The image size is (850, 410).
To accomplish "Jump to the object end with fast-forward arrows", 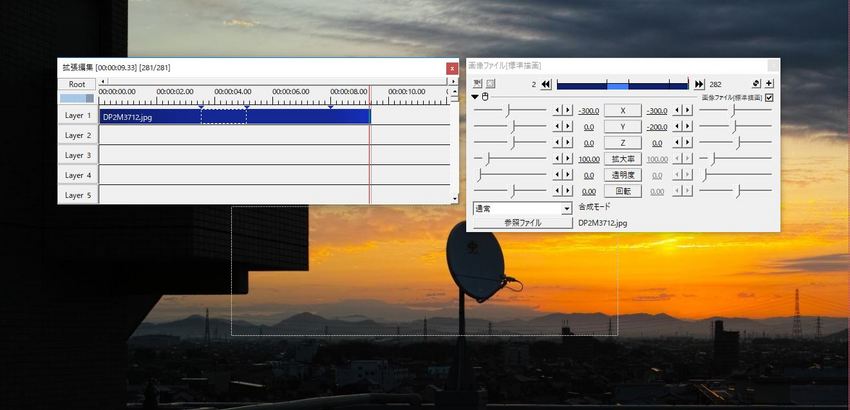I will 699,84.
